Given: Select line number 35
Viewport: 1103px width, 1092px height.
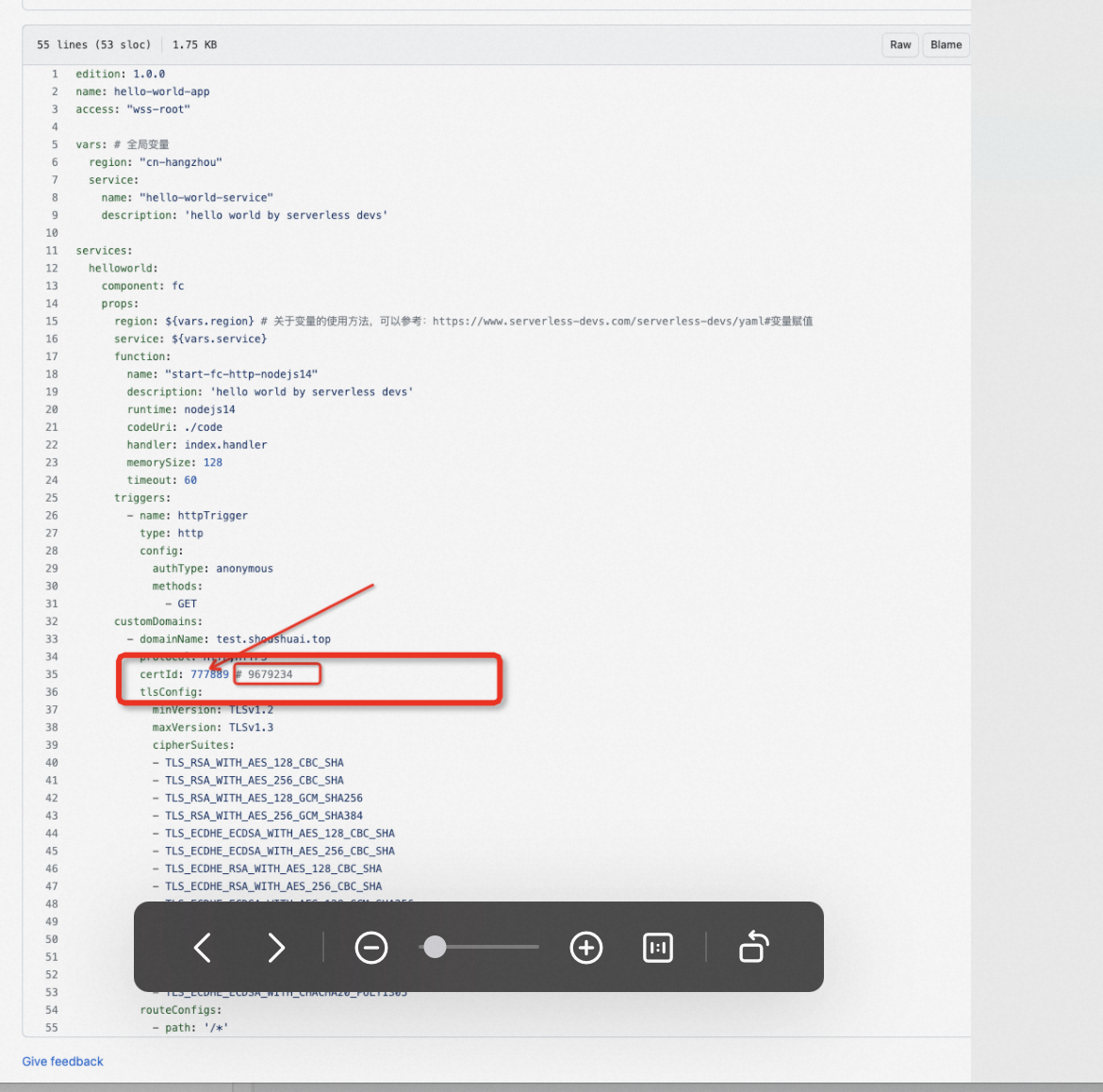Looking at the screenshot, I should [x=52, y=674].
